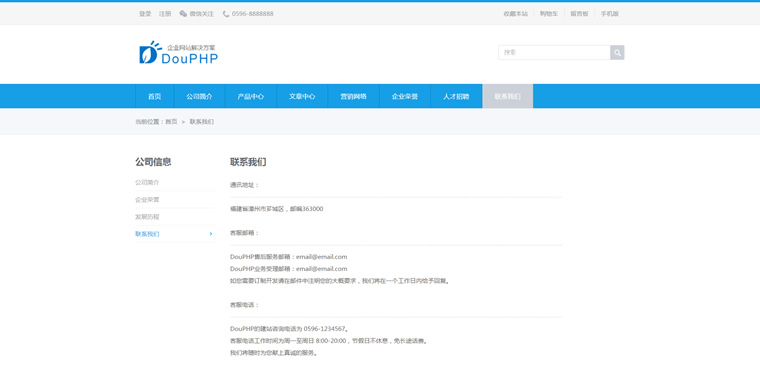The width and height of the screenshot is (760, 370).
Task: Open 营销网络 navigation item
Action: [x=353, y=96]
